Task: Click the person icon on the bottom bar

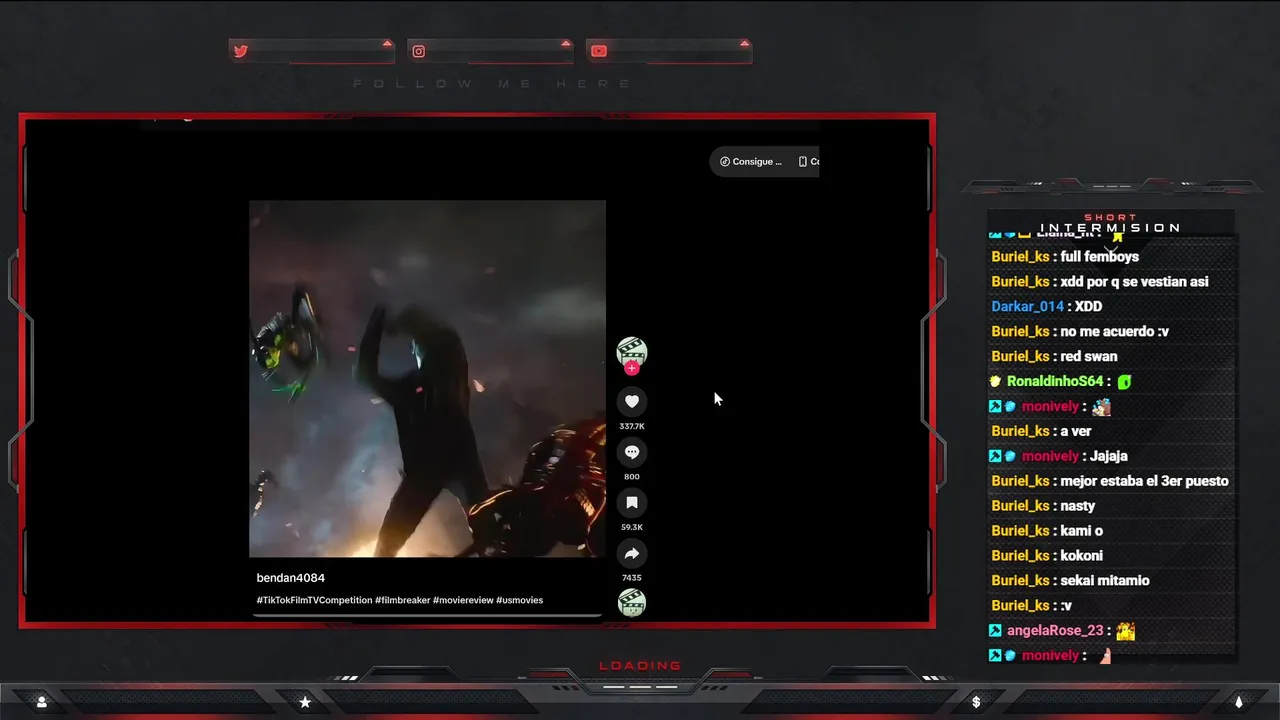Action: (42, 702)
